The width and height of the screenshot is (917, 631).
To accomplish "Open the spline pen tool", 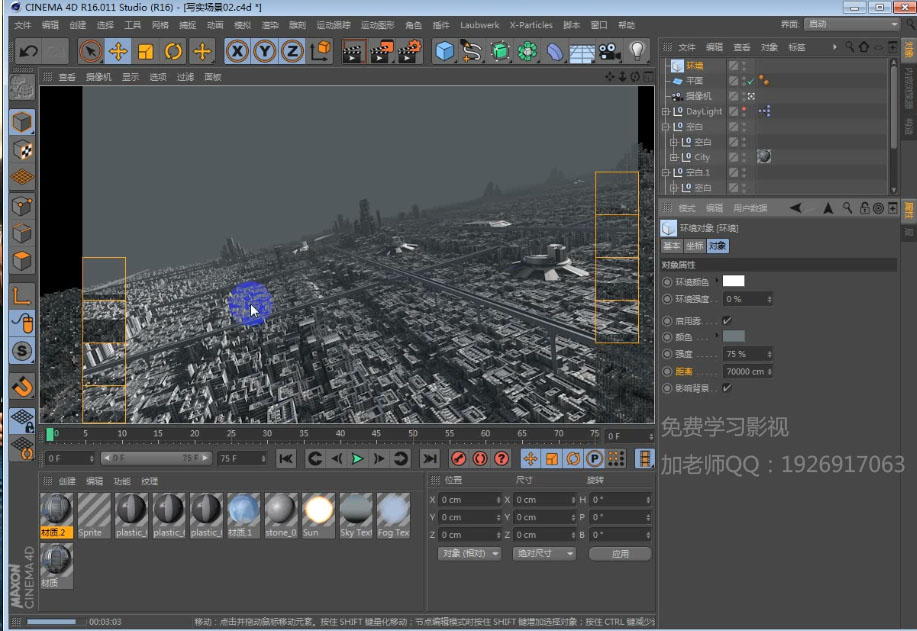I will (x=471, y=51).
